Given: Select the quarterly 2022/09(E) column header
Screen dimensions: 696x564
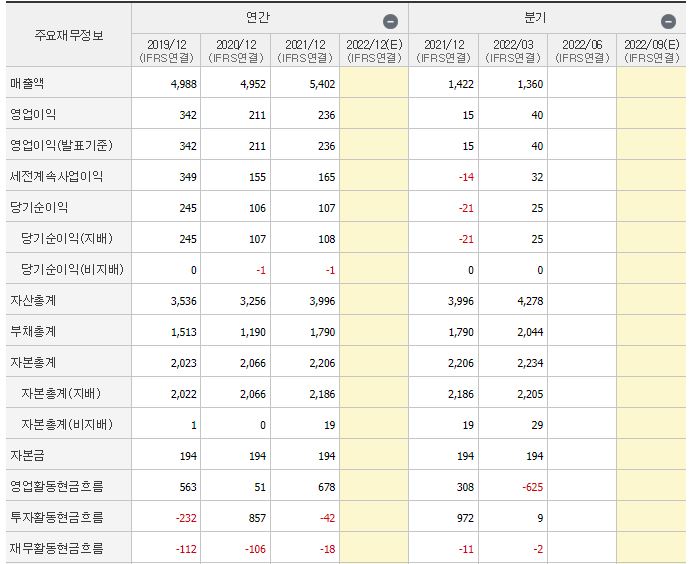Looking at the screenshot, I should pos(652,51).
